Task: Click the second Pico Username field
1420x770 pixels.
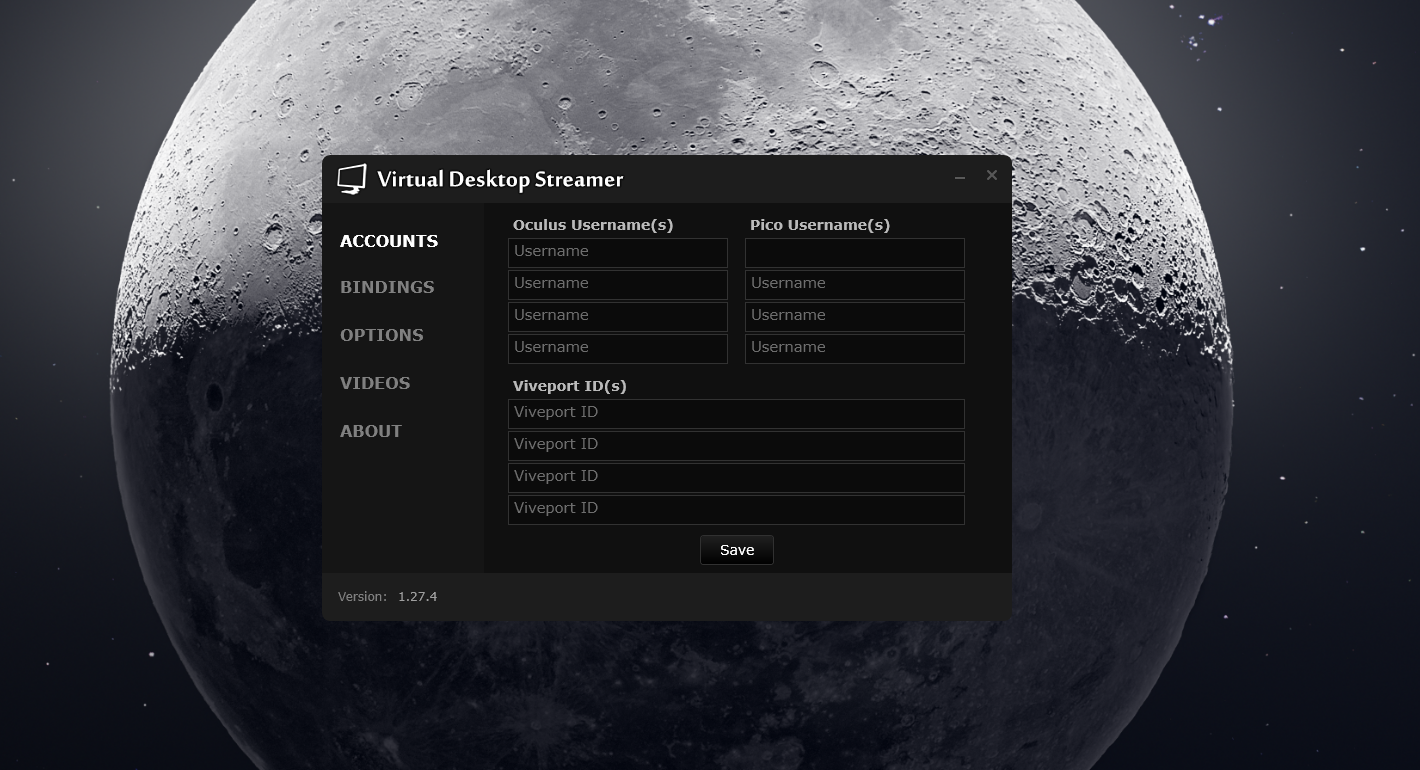Action: coord(855,284)
